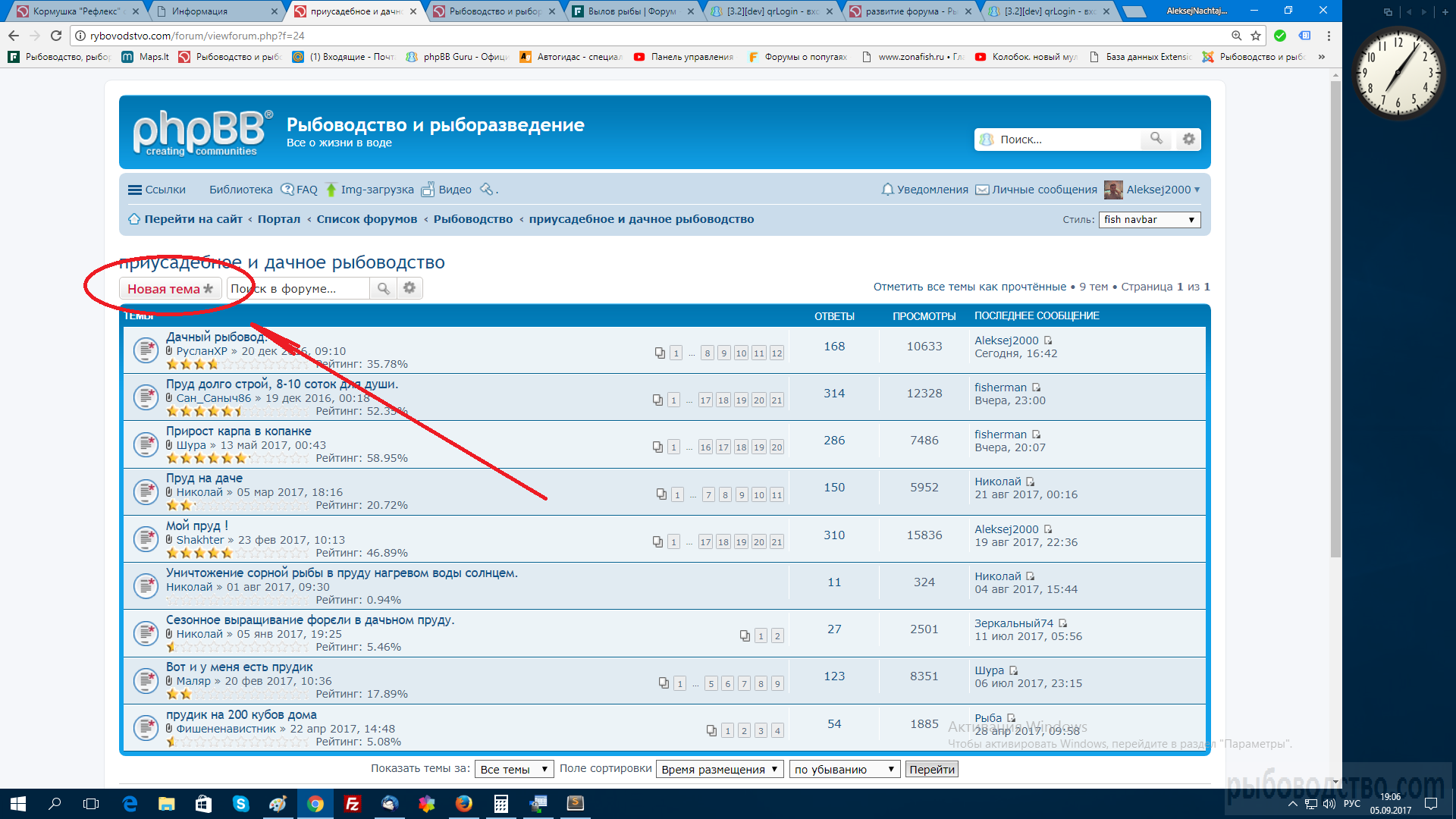The image size is (1456, 819).
Task: Expand the Стиль fish navbar dropdown
Action: [1149, 220]
